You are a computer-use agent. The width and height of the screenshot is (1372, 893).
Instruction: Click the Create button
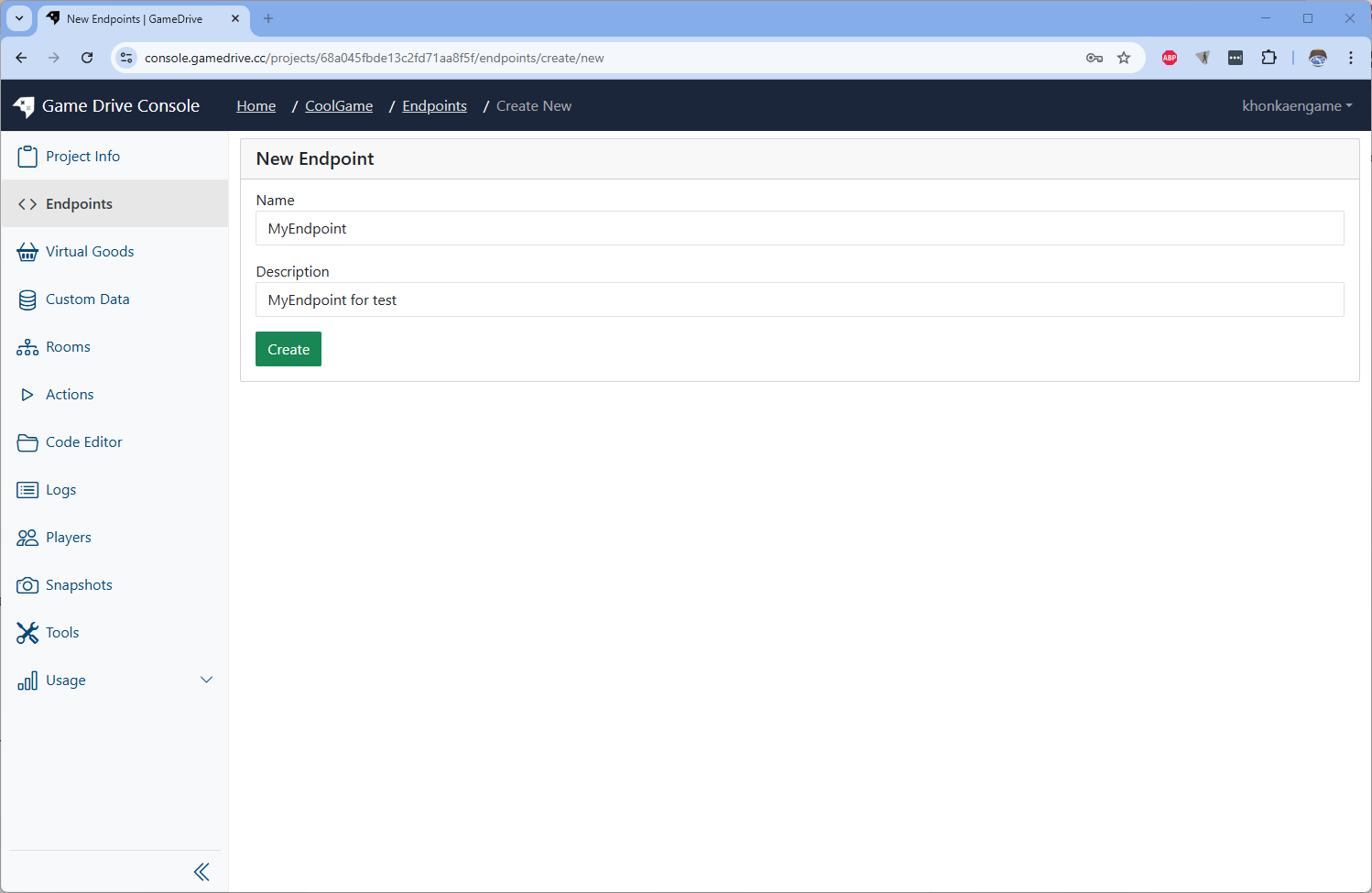(x=288, y=349)
